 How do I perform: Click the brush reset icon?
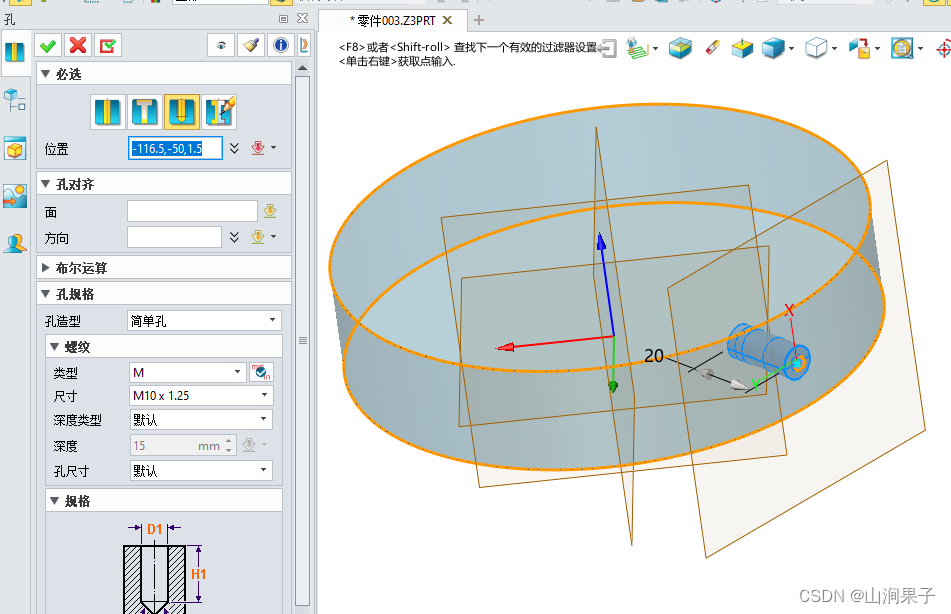tap(250, 46)
